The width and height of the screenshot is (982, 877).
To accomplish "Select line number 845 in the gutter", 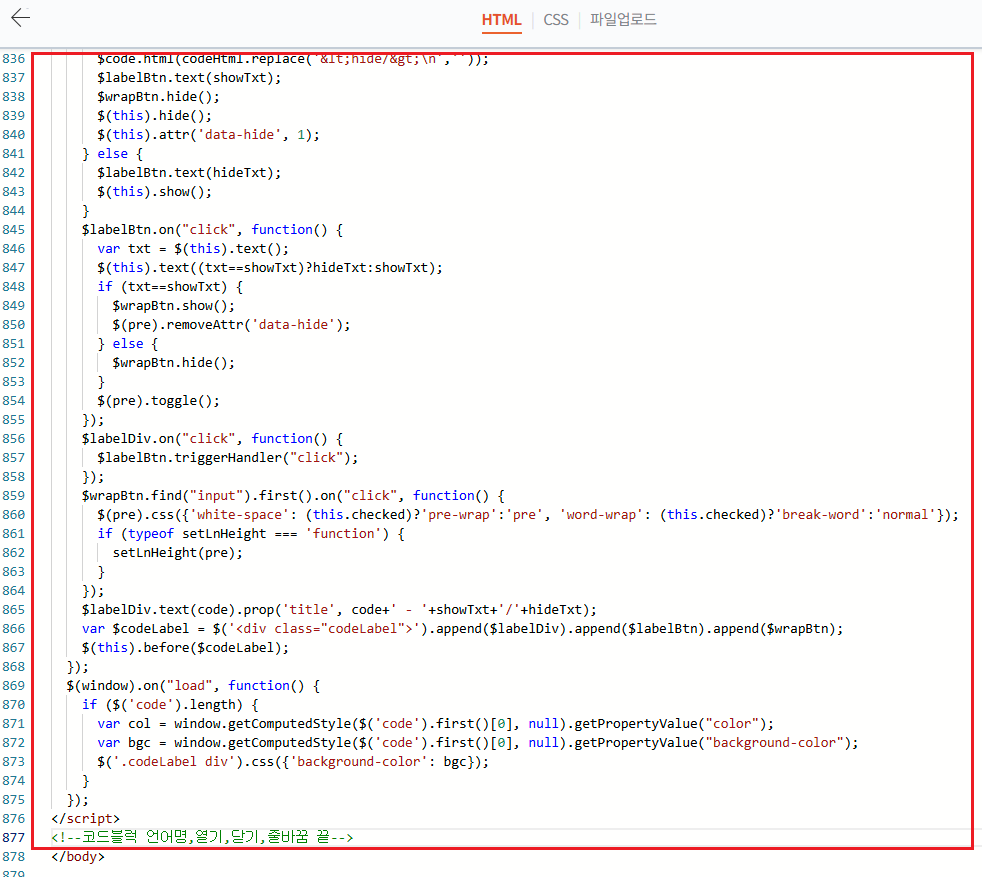I will pos(13,230).
